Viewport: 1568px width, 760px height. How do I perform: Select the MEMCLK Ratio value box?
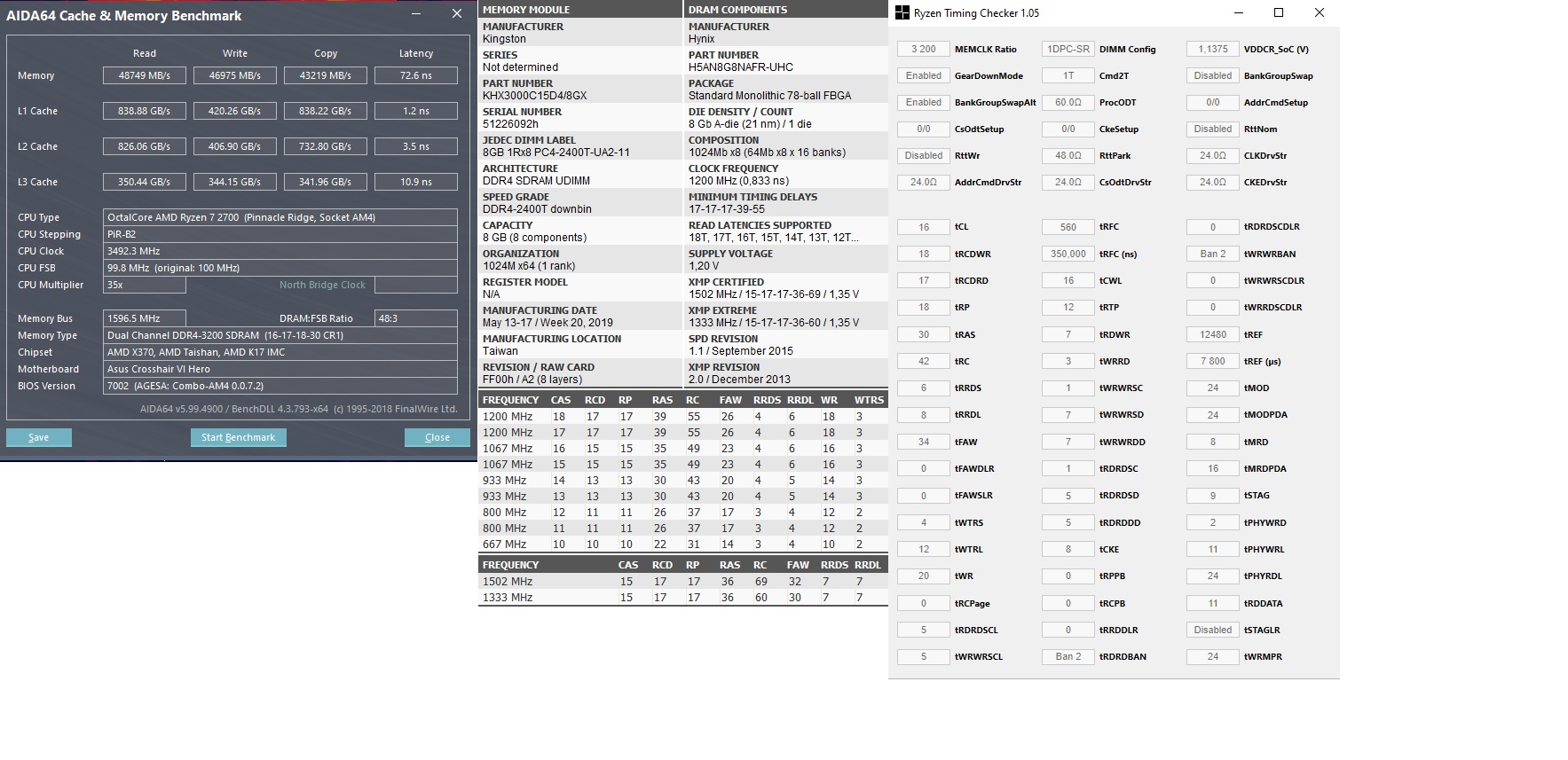924,49
